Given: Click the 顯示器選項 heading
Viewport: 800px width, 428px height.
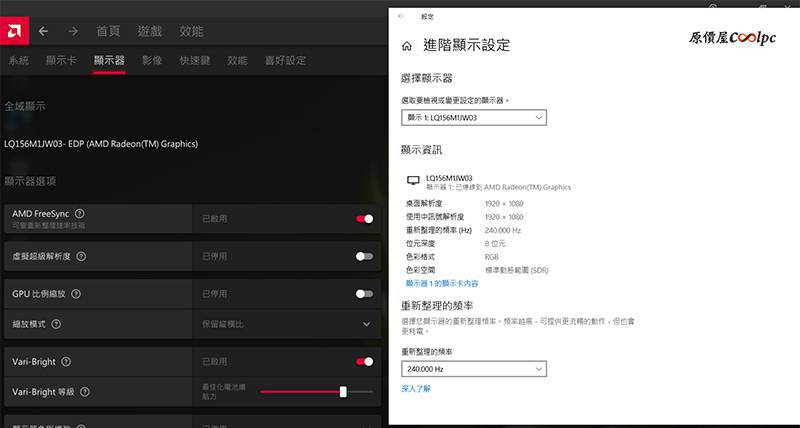Looking at the screenshot, I should (x=30, y=181).
